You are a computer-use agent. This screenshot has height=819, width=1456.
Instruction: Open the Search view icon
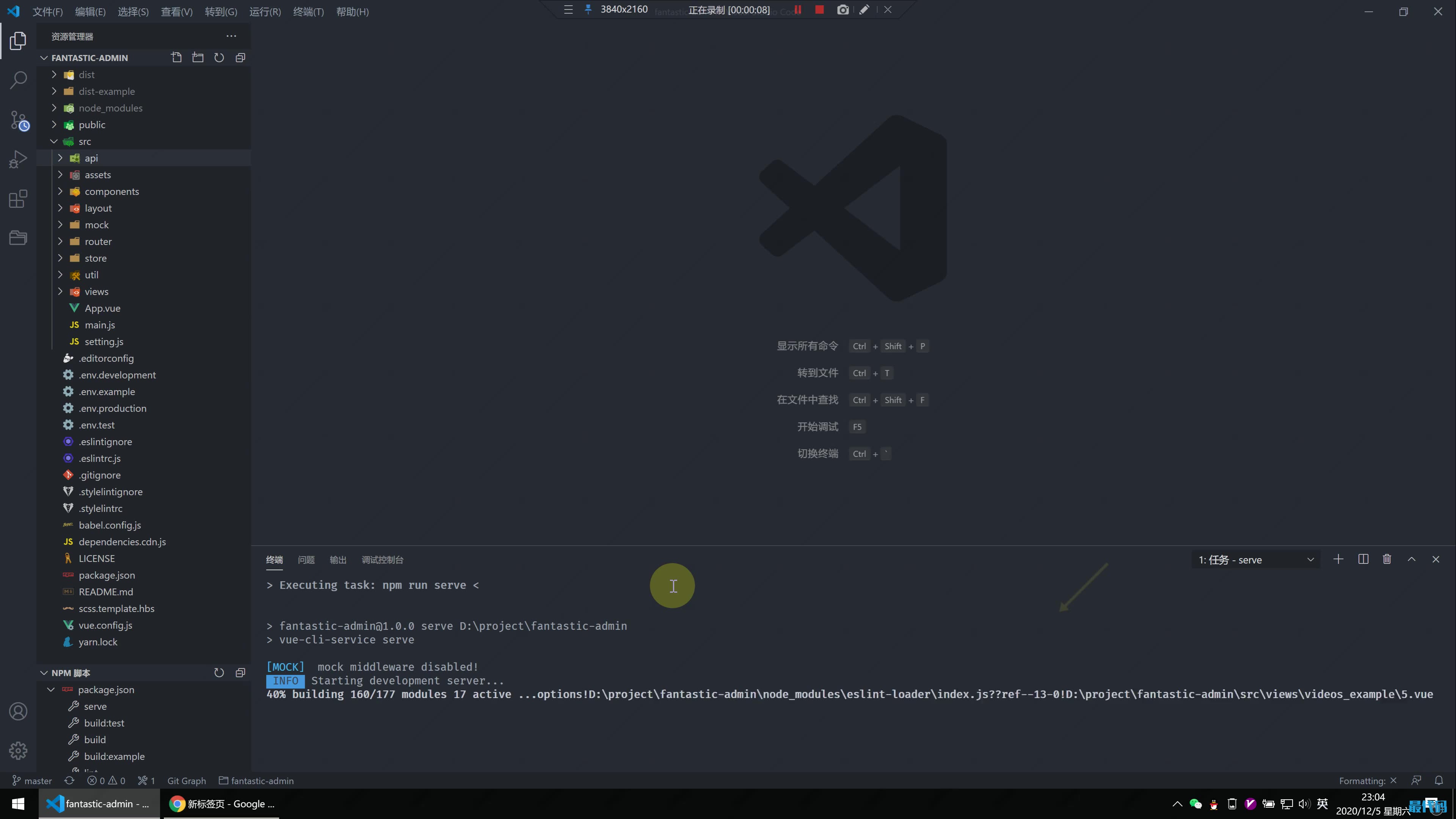18,80
